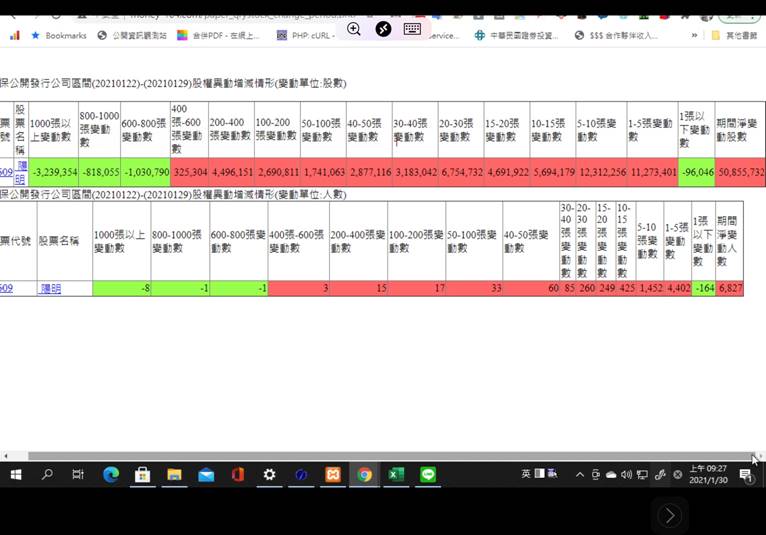Click the horizontal page scrollbar
Image resolution: width=766 pixels, height=535 pixels.
pyautogui.click(x=380, y=456)
